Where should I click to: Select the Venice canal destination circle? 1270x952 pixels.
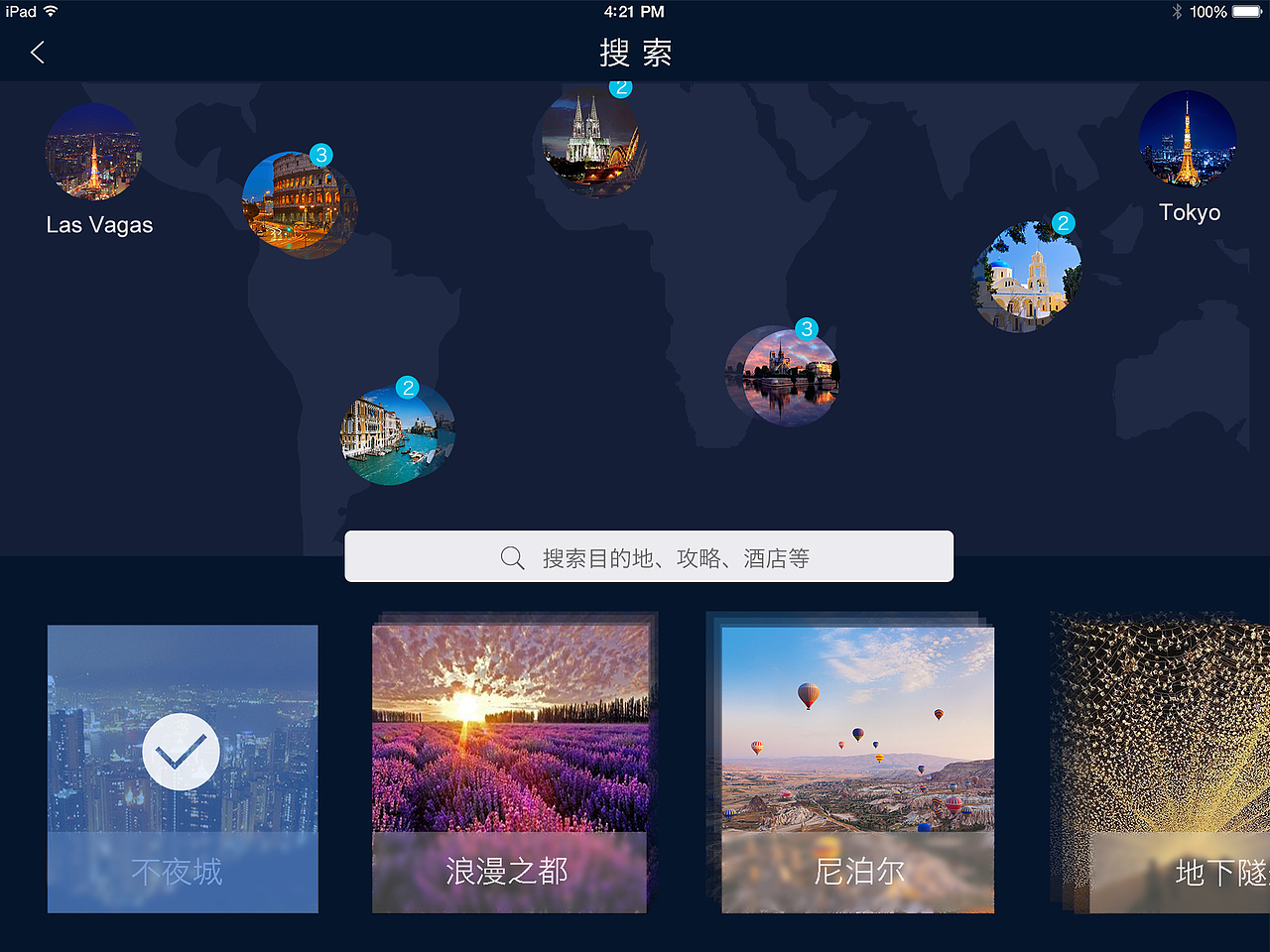(396, 432)
